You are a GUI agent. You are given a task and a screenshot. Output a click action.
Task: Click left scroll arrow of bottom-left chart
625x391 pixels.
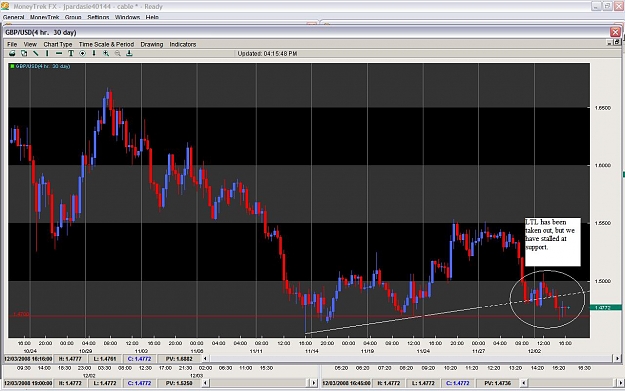click(205, 383)
